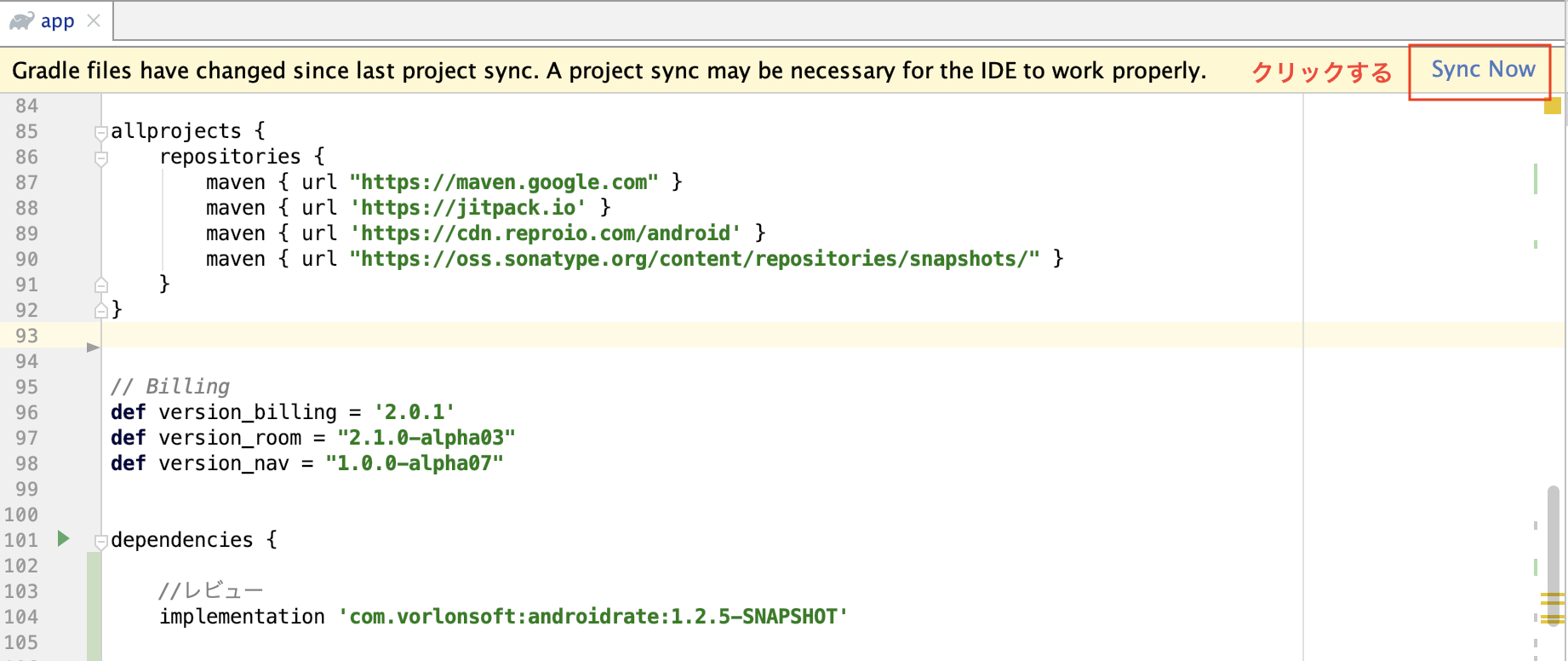
Task: Click the //レビュー comment line
Action: point(211,590)
